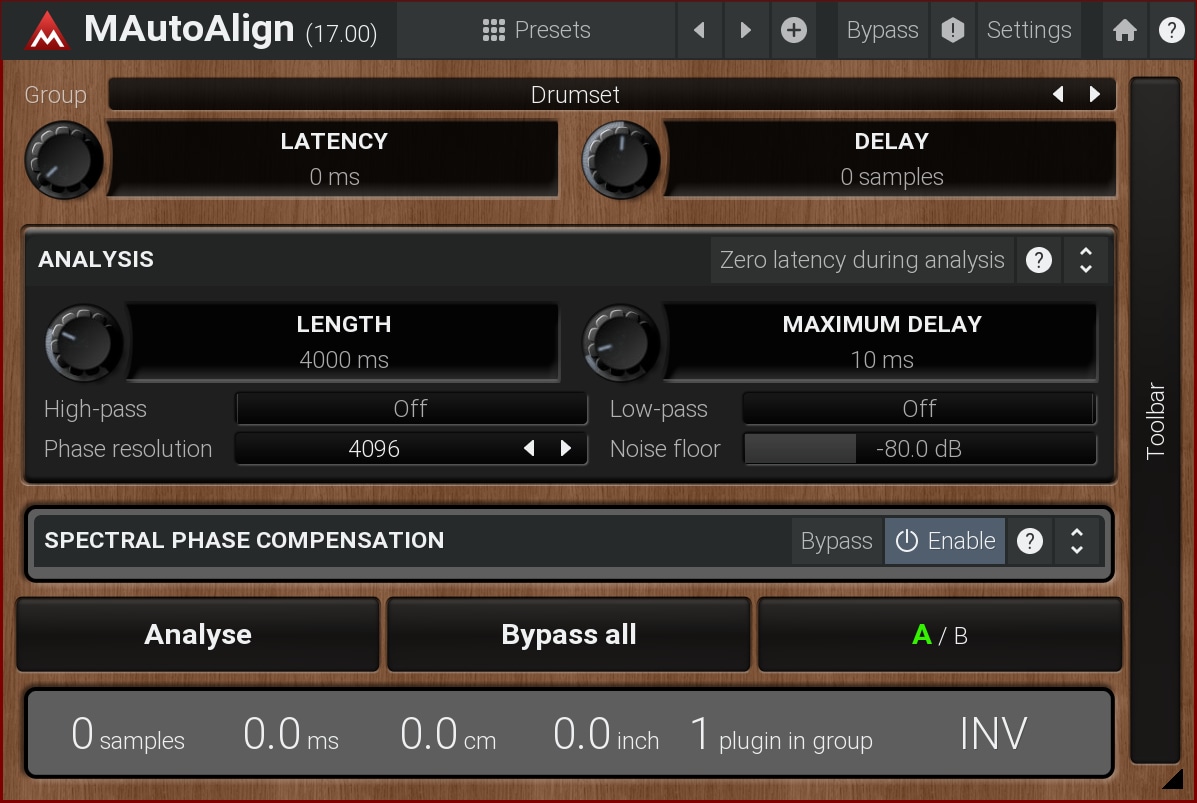1197x803 pixels.
Task: Select next group after Drumset
Action: (x=1095, y=95)
